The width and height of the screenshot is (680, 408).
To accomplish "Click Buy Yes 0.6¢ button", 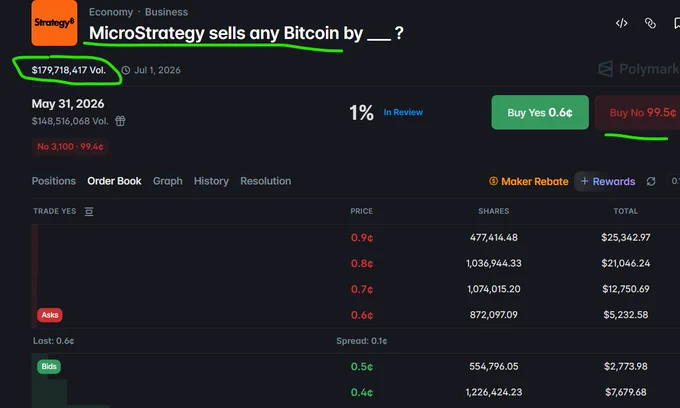I will click(540, 112).
